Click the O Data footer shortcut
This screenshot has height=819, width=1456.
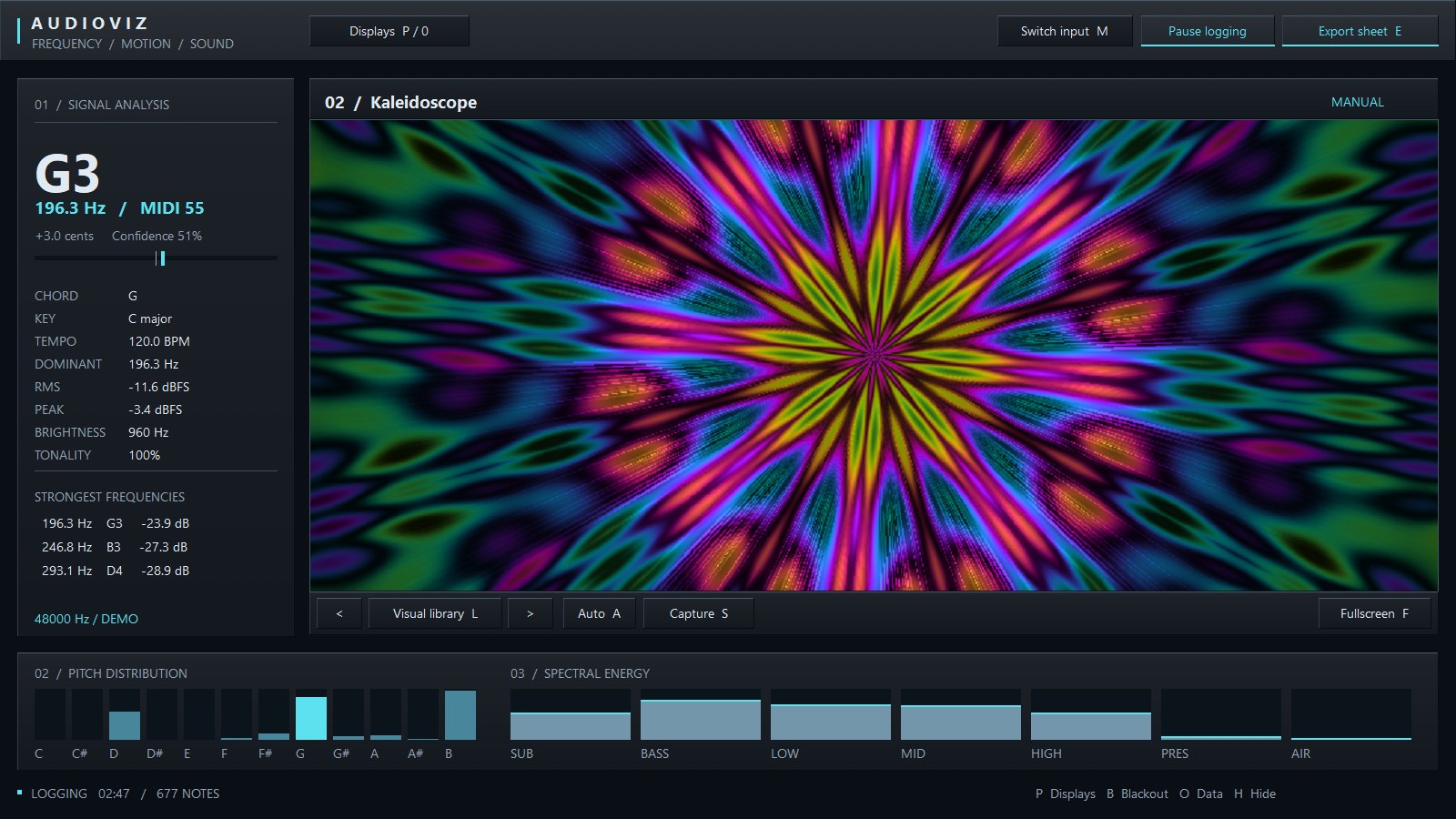tap(1201, 794)
